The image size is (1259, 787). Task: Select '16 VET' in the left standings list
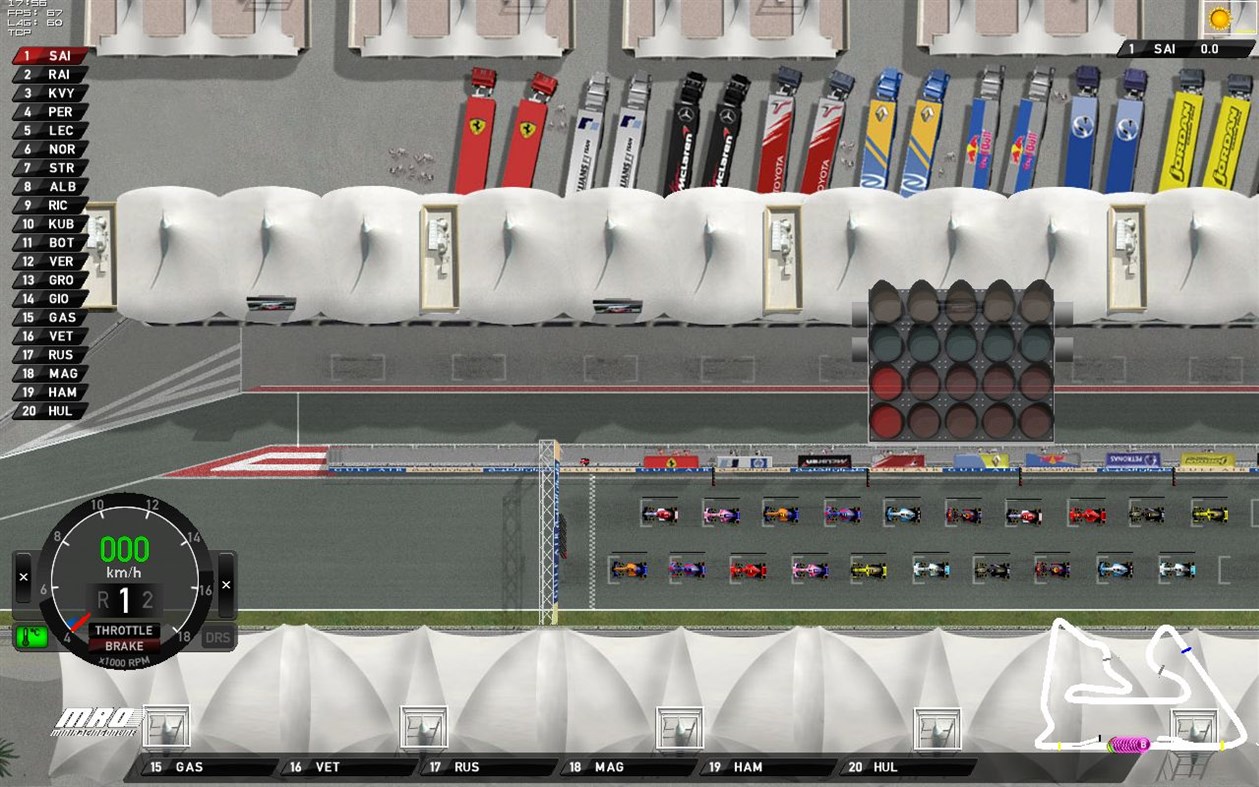pos(49,336)
